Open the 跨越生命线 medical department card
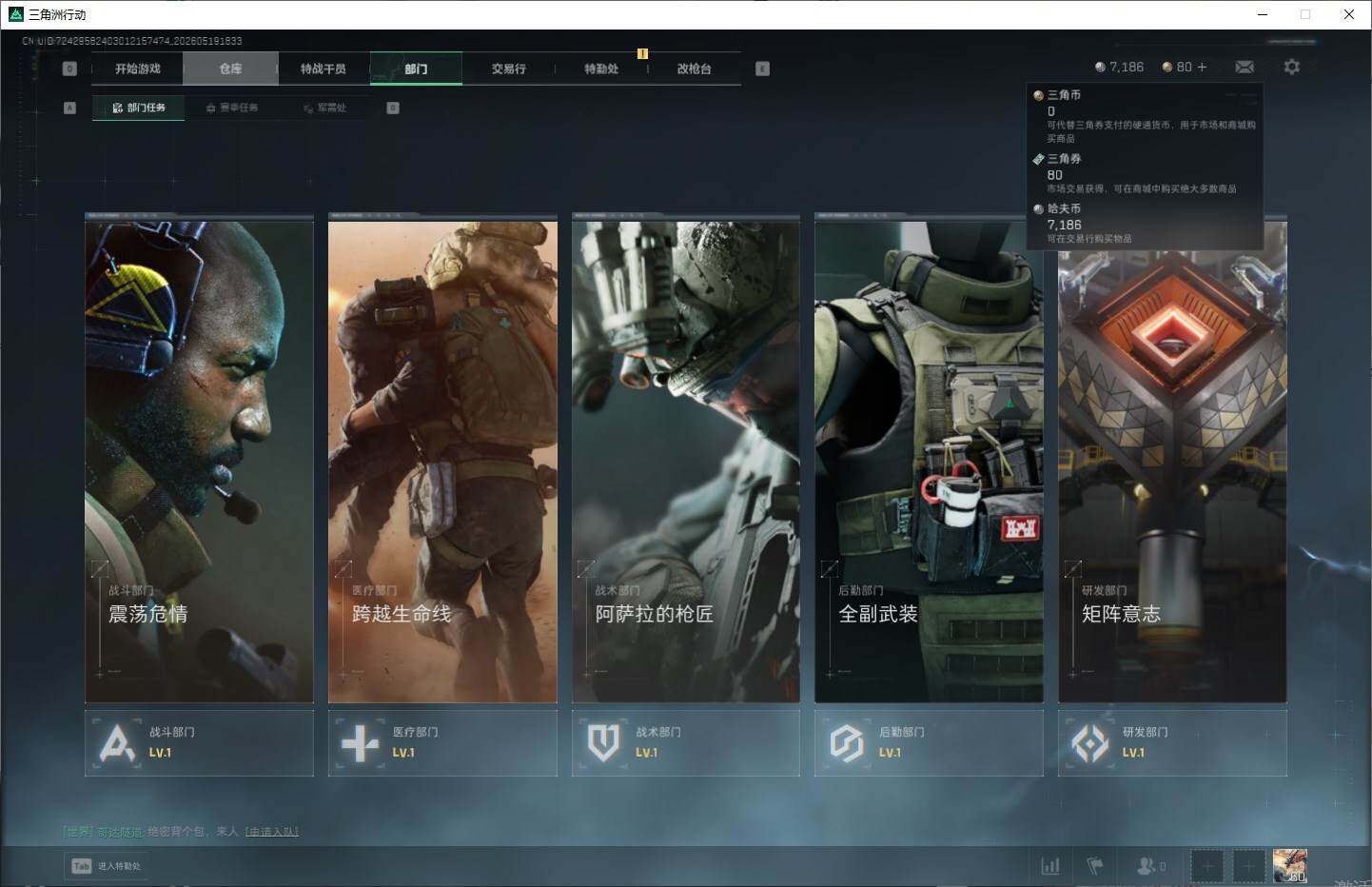The width and height of the screenshot is (1372, 887). pos(442,458)
